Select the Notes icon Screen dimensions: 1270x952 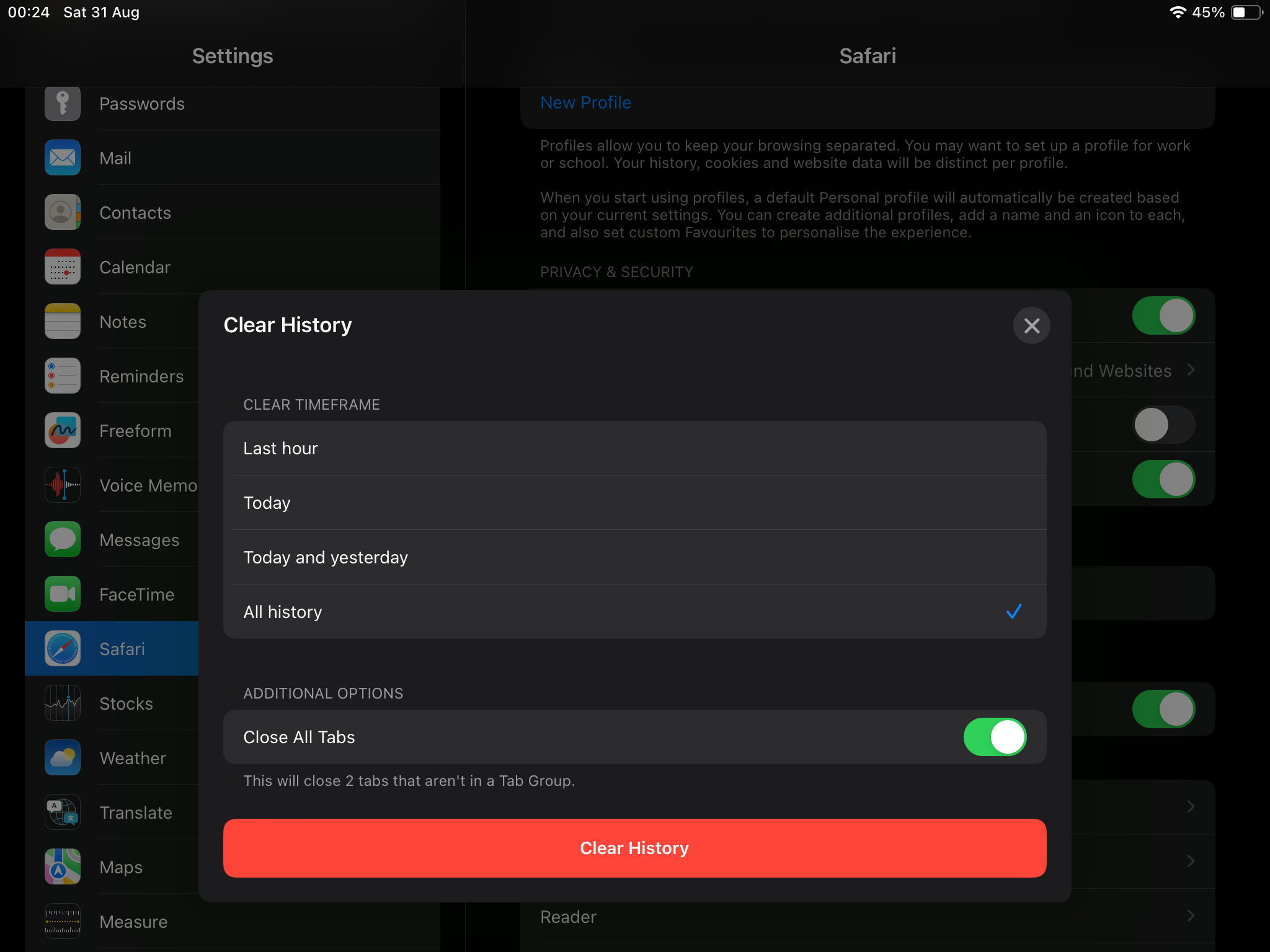[x=63, y=321]
